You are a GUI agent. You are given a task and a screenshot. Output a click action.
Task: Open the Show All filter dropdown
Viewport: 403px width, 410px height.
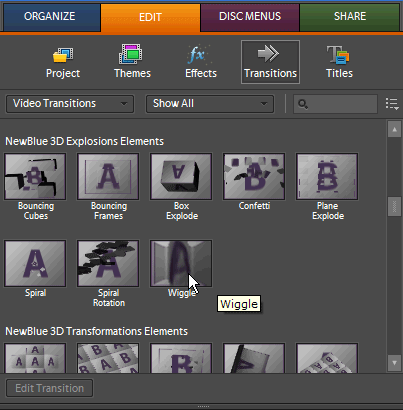(210, 104)
